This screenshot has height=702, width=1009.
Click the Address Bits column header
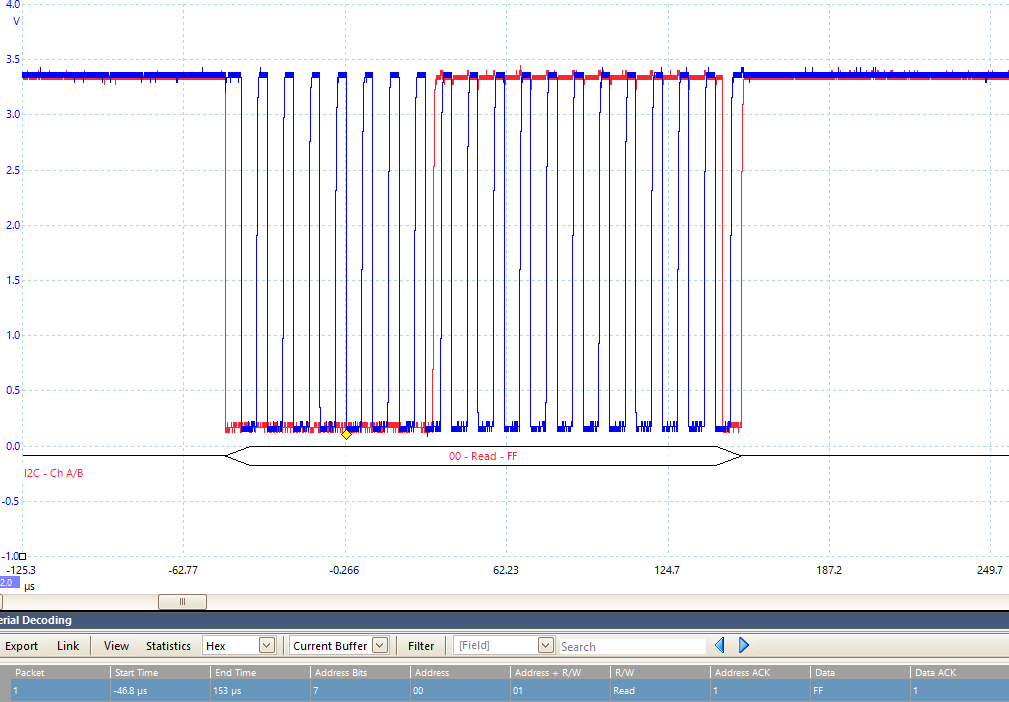tap(360, 672)
